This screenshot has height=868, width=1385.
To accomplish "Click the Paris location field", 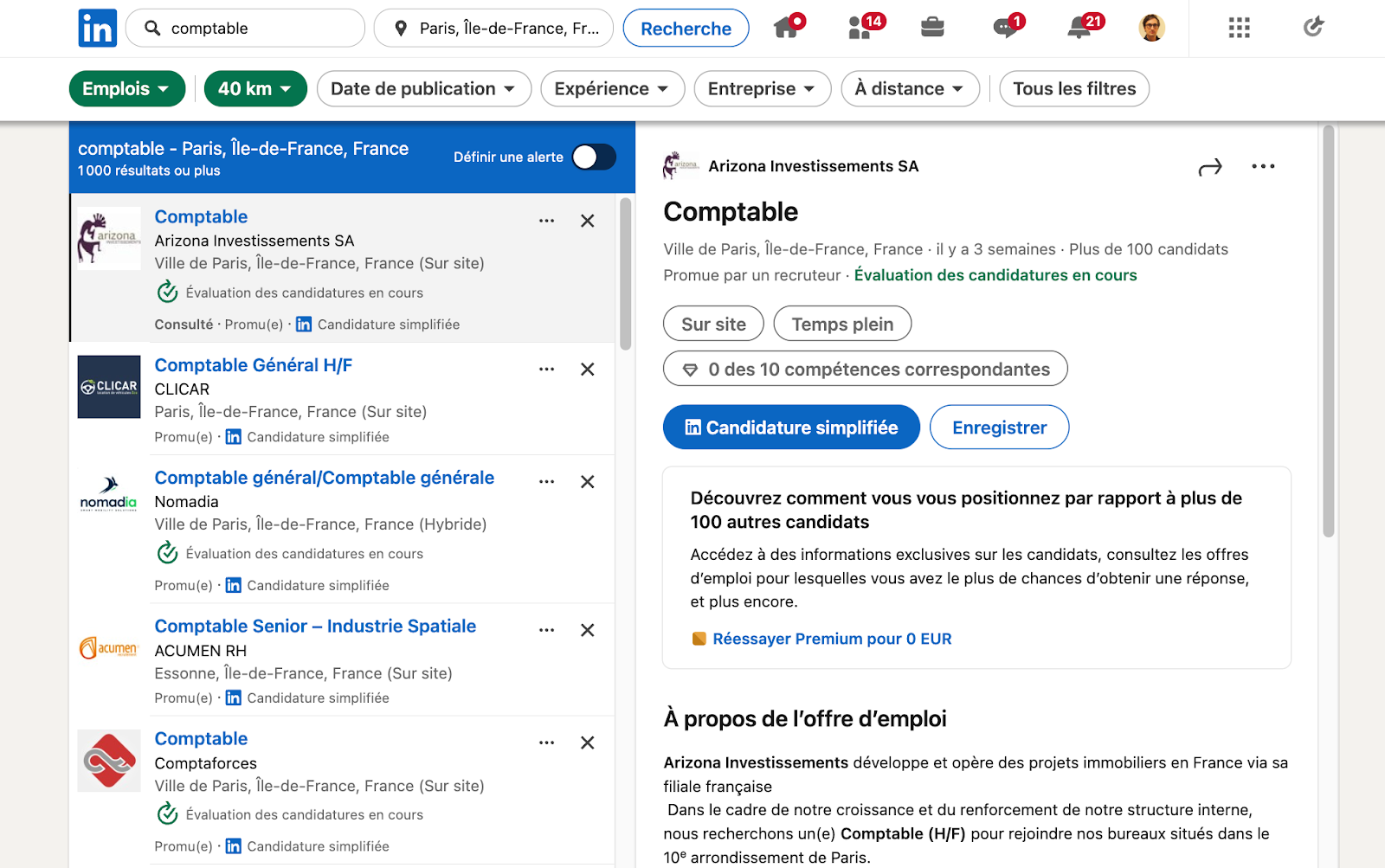I will [493, 29].
